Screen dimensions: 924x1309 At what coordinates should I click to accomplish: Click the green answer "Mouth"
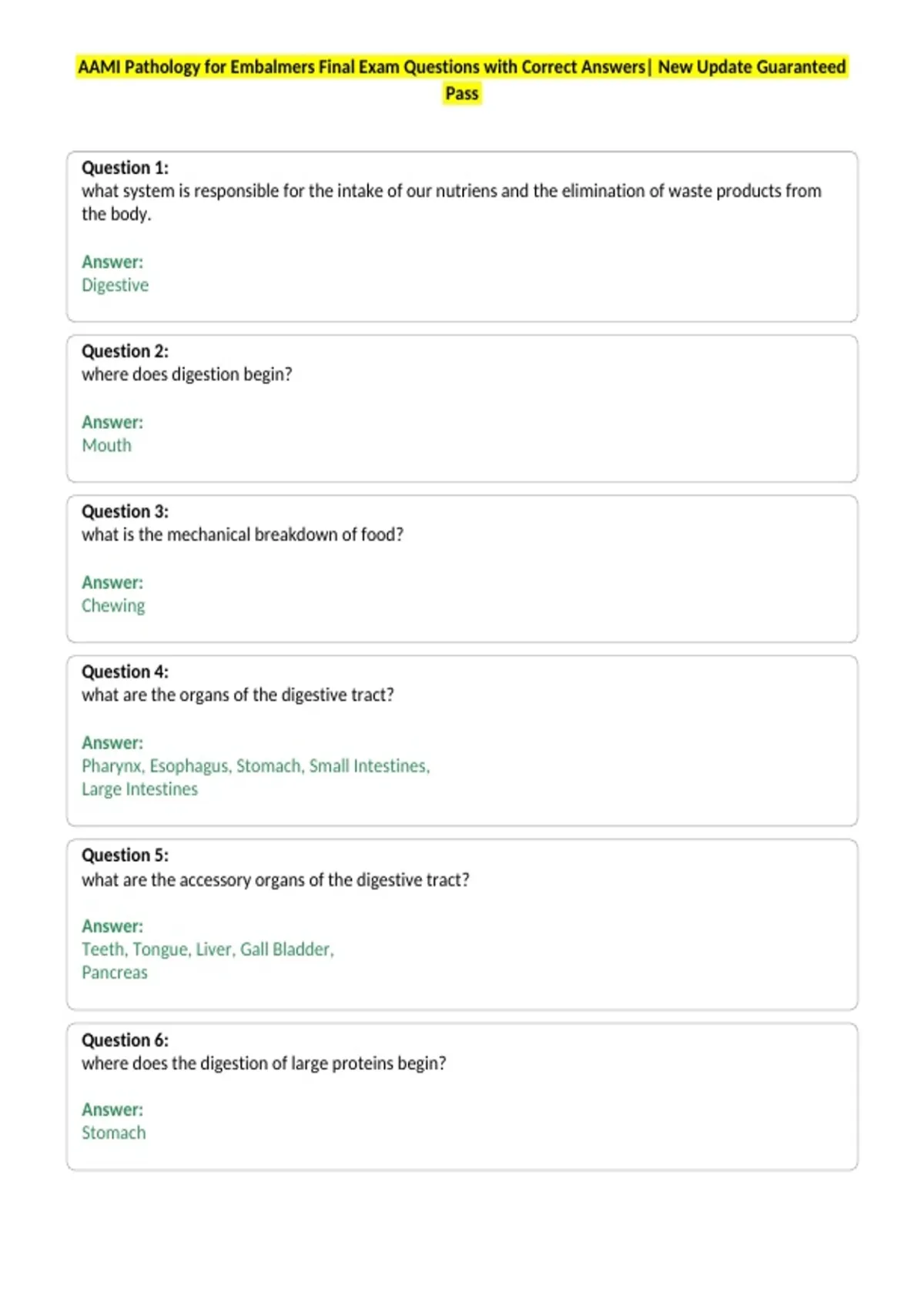point(106,446)
